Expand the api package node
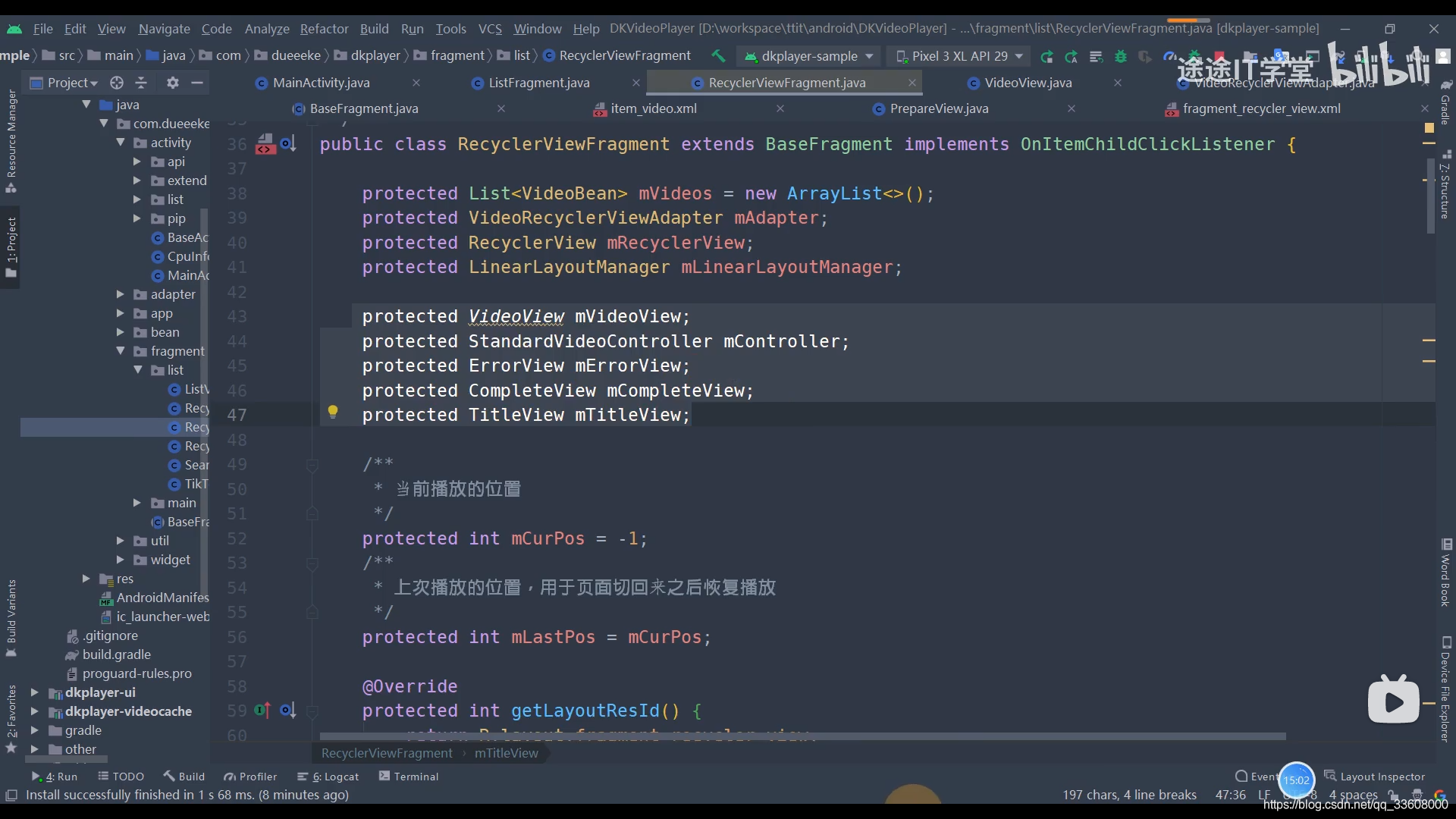The height and width of the screenshot is (819, 1456). point(137,162)
